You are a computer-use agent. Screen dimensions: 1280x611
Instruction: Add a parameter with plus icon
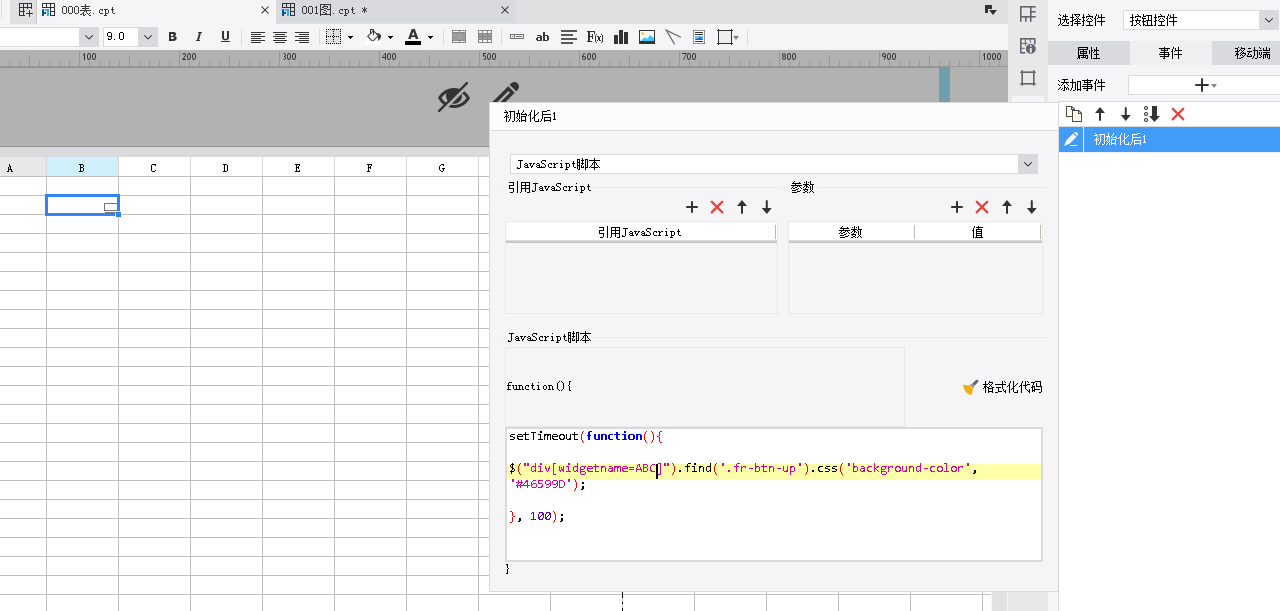[x=957, y=207]
